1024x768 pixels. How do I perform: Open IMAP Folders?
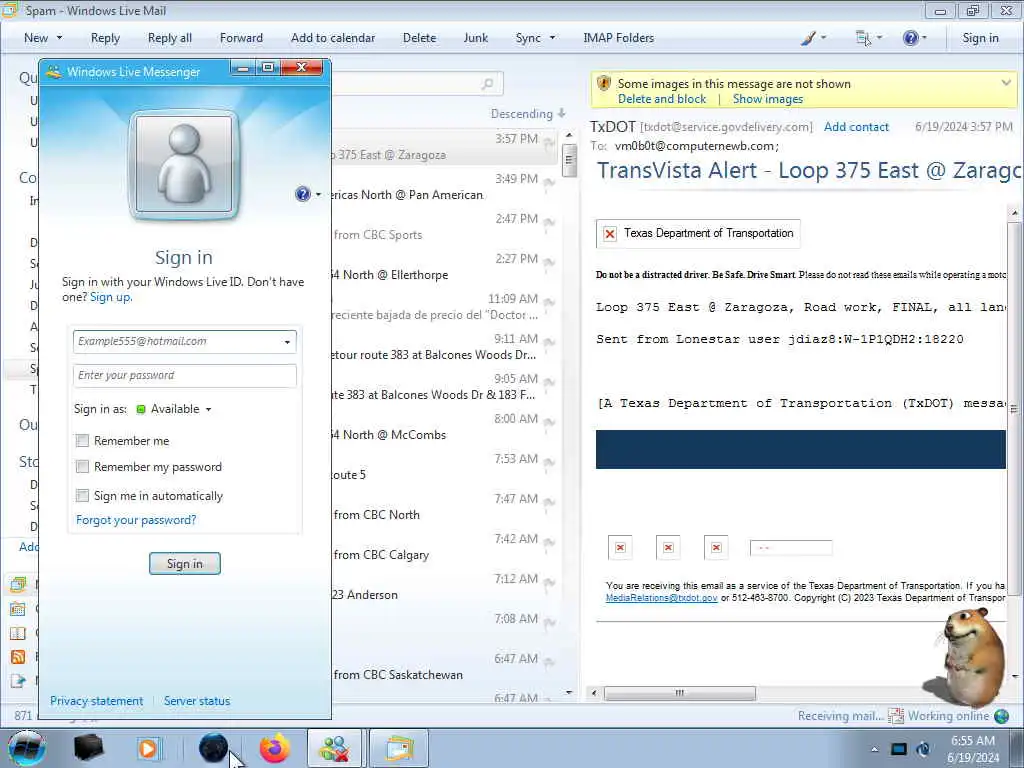point(618,38)
